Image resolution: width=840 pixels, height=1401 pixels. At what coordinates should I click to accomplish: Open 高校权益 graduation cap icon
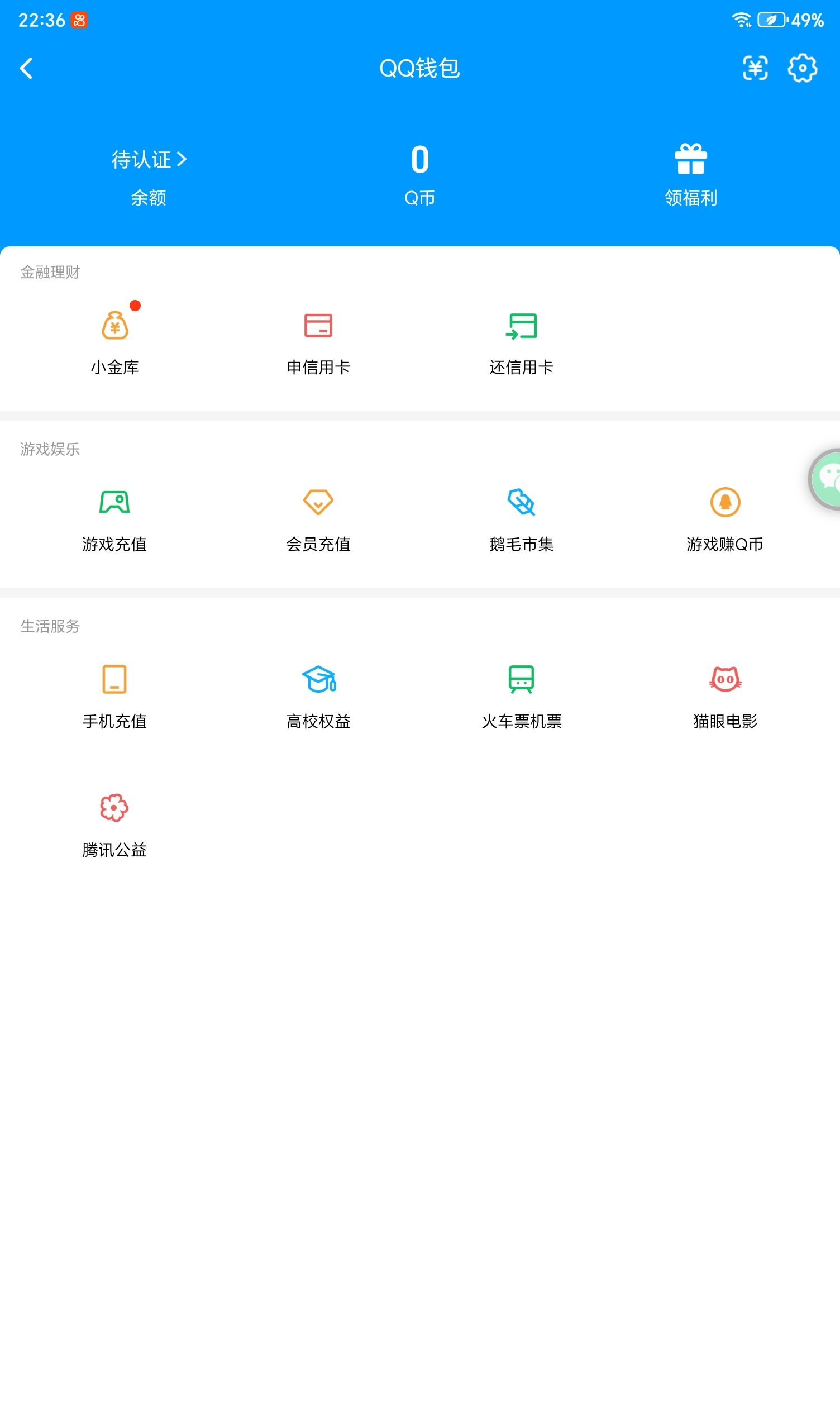[319, 679]
